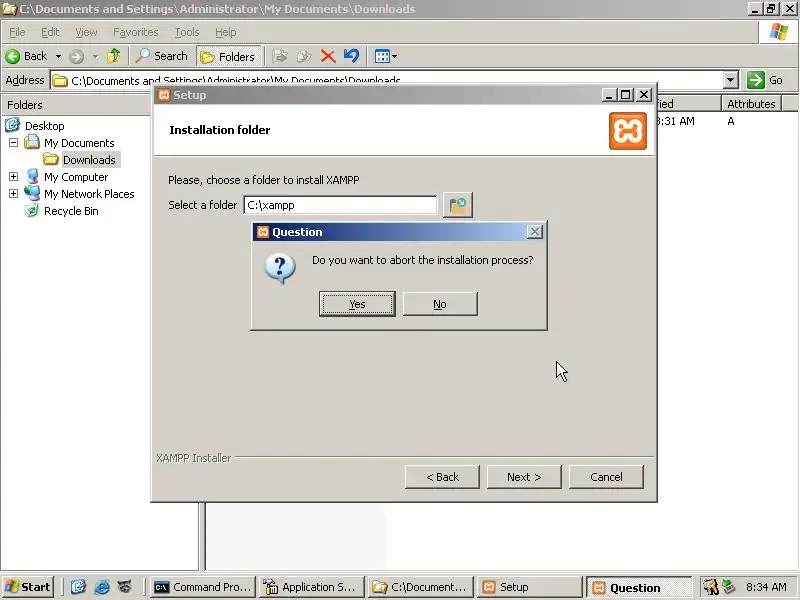800x600 pixels.
Task: Click the Explorer Back toolbar button
Action: (27, 56)
